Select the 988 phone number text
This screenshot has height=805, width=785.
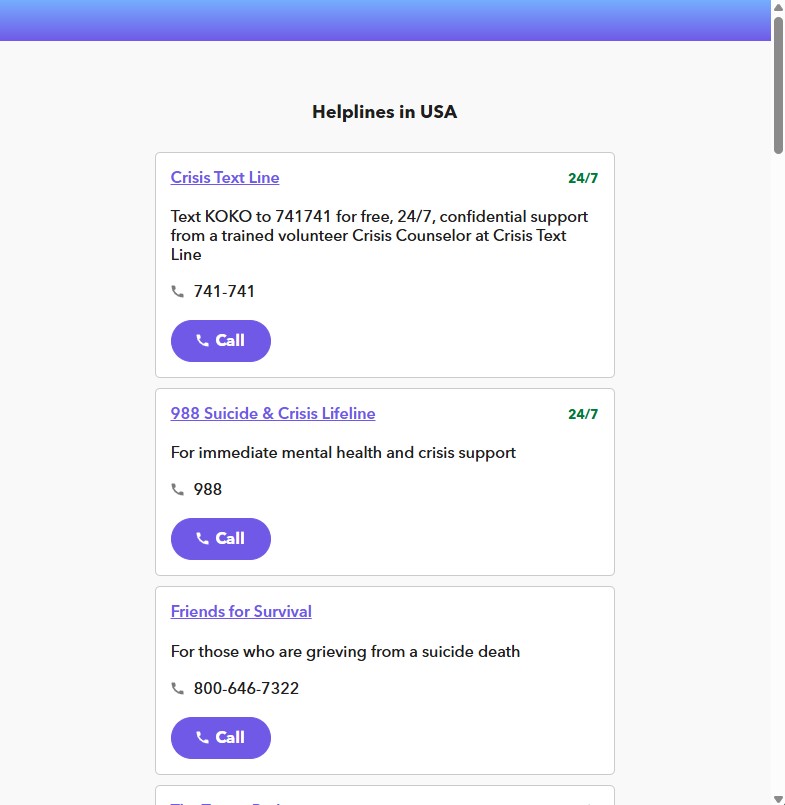[207, 489]
